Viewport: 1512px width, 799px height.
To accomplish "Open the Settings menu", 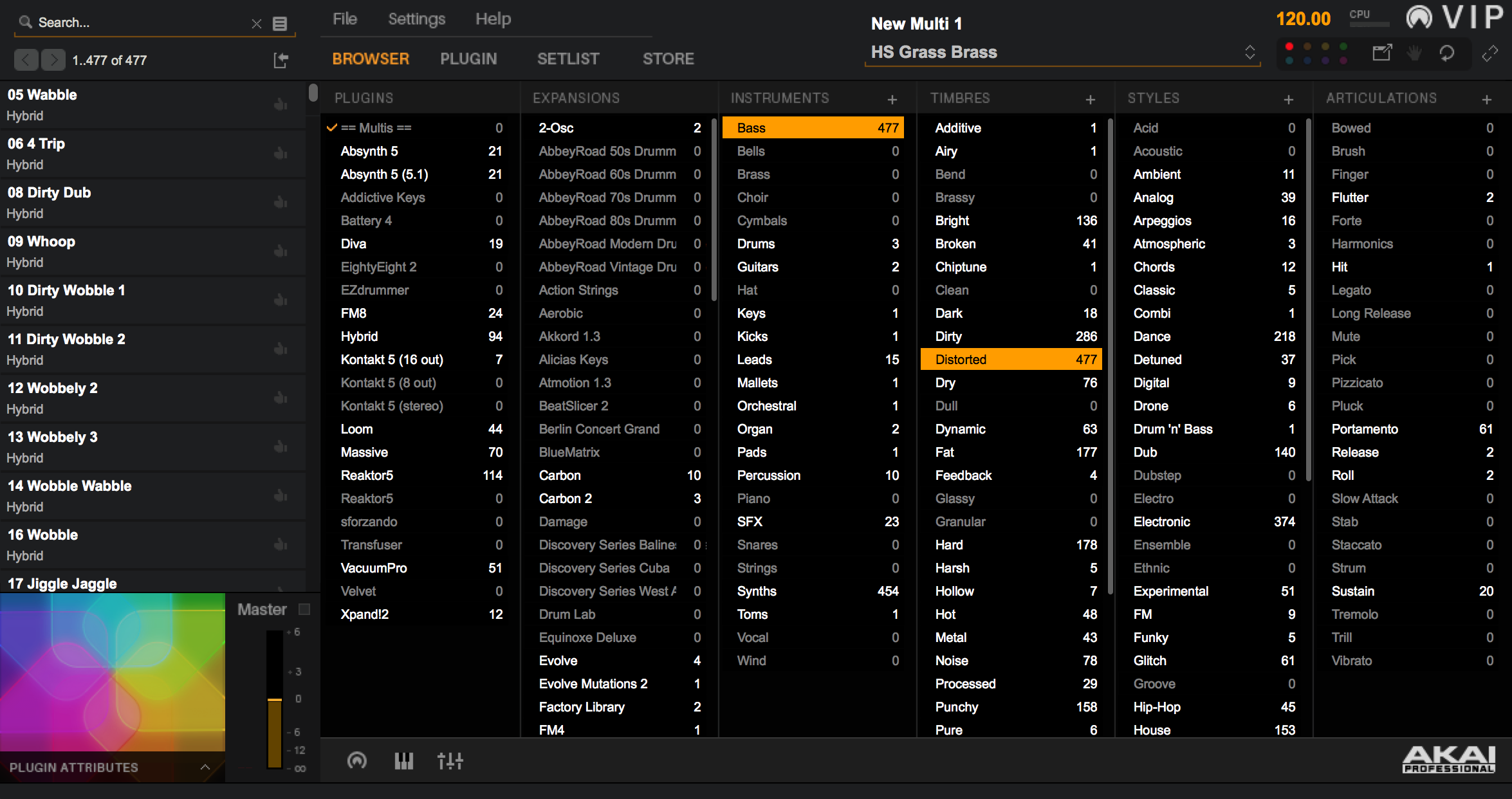I will (x=416, y=19).
